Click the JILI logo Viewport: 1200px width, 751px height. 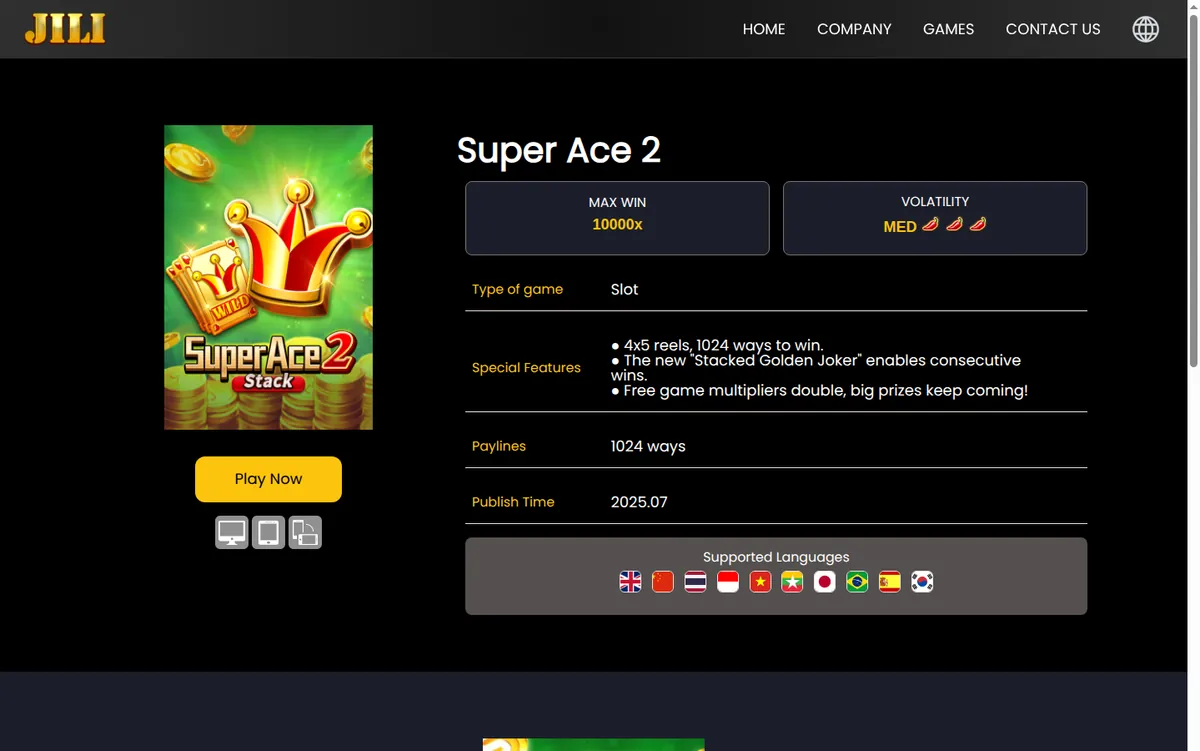65,29
